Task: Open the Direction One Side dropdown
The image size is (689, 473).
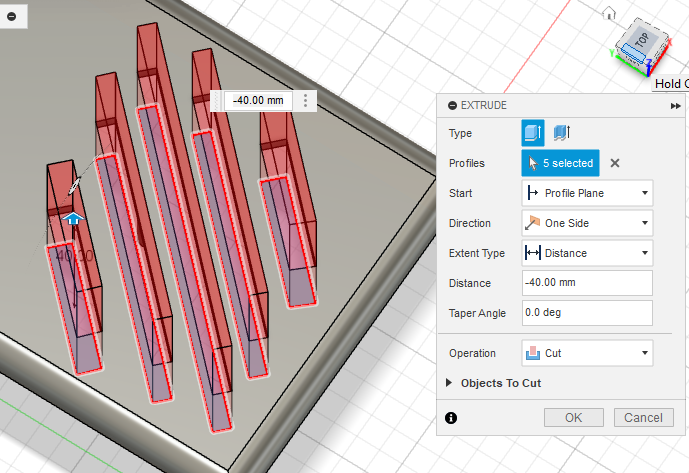Action: (587, 223)
